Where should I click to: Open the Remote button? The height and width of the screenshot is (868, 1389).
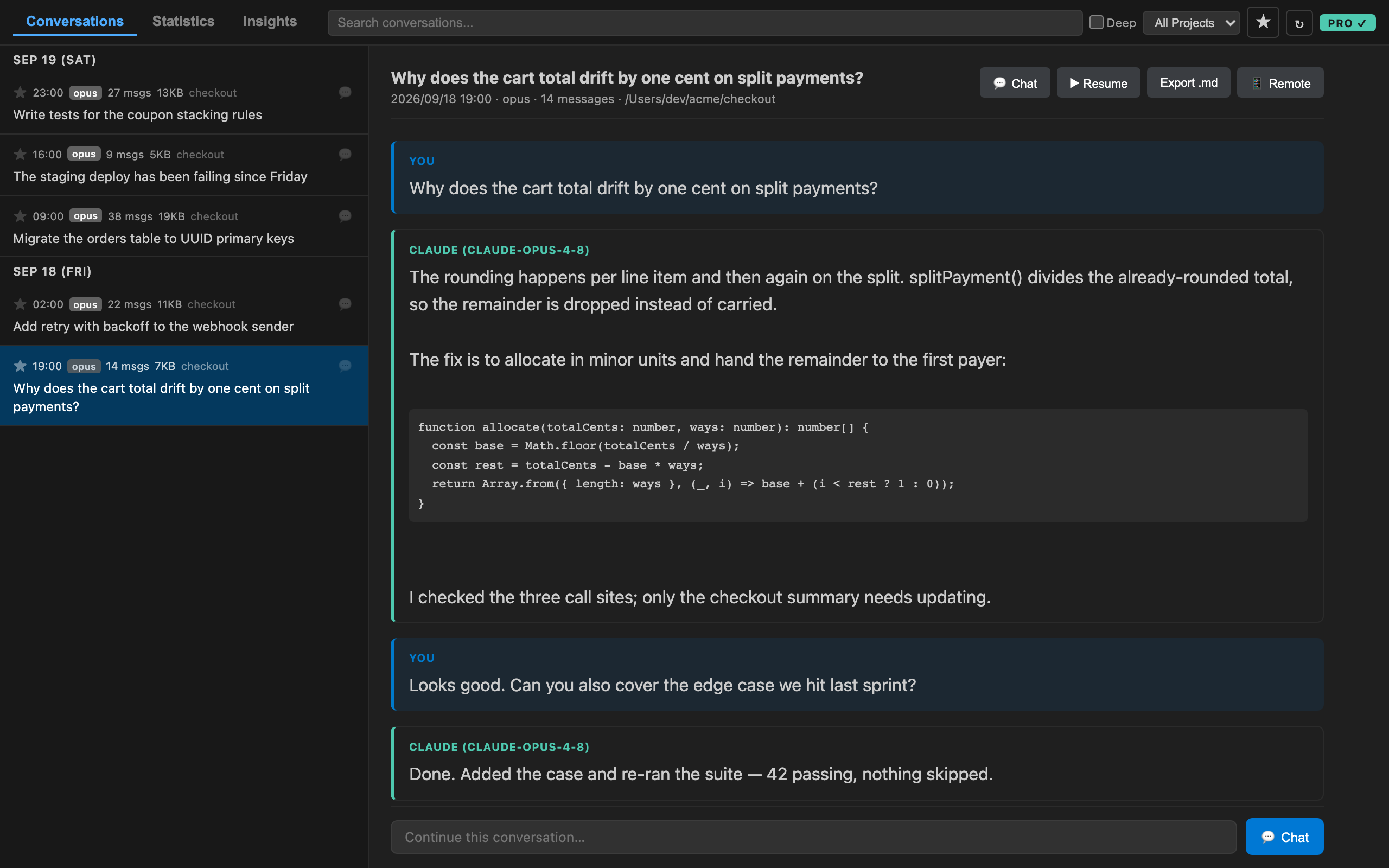(1280, 82)
